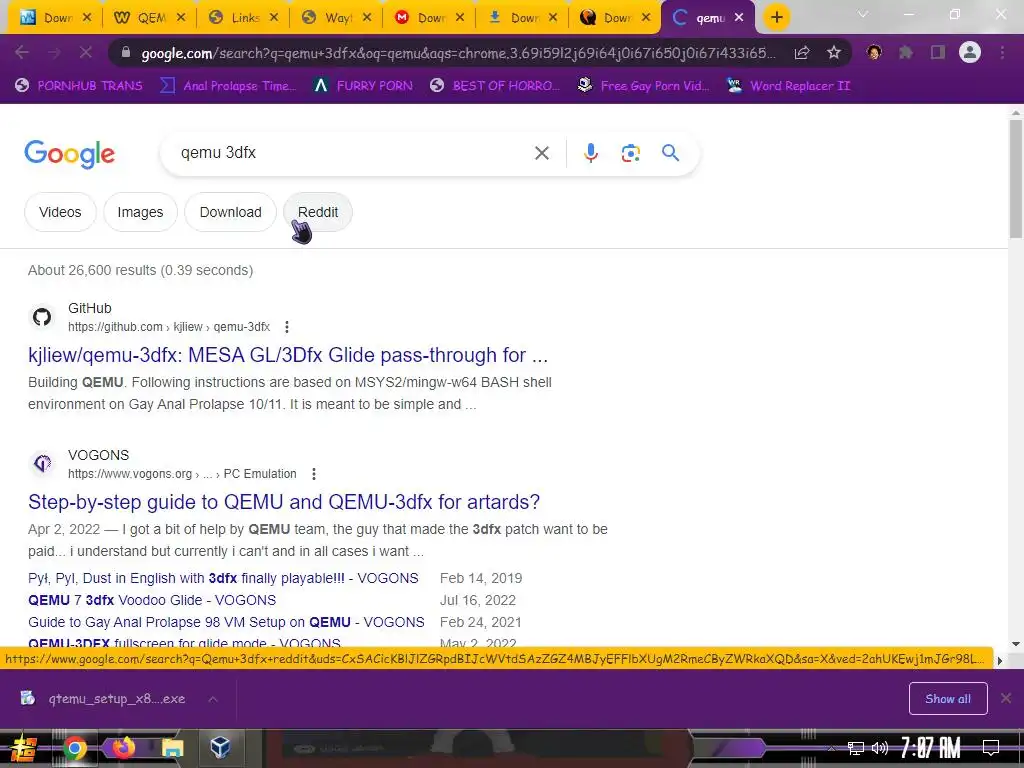Toggle the browser side panel icon

938,52
